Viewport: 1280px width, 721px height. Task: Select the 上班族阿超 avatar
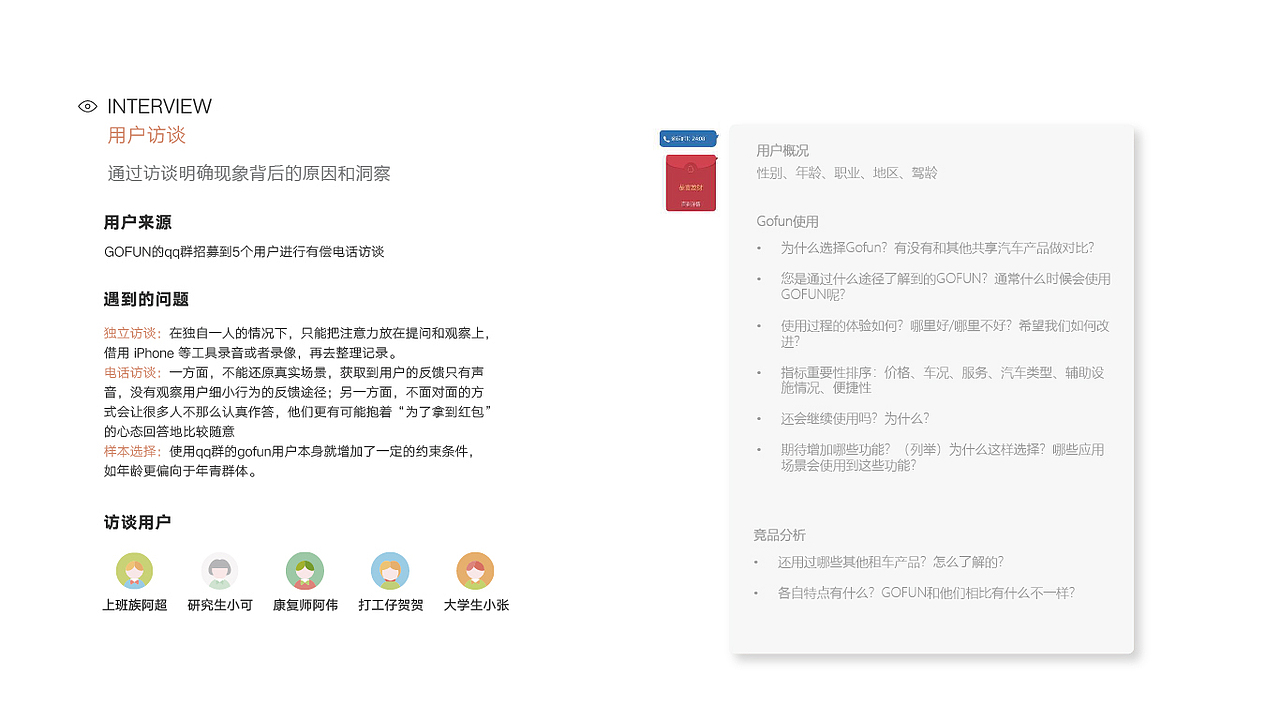[135, 571]
